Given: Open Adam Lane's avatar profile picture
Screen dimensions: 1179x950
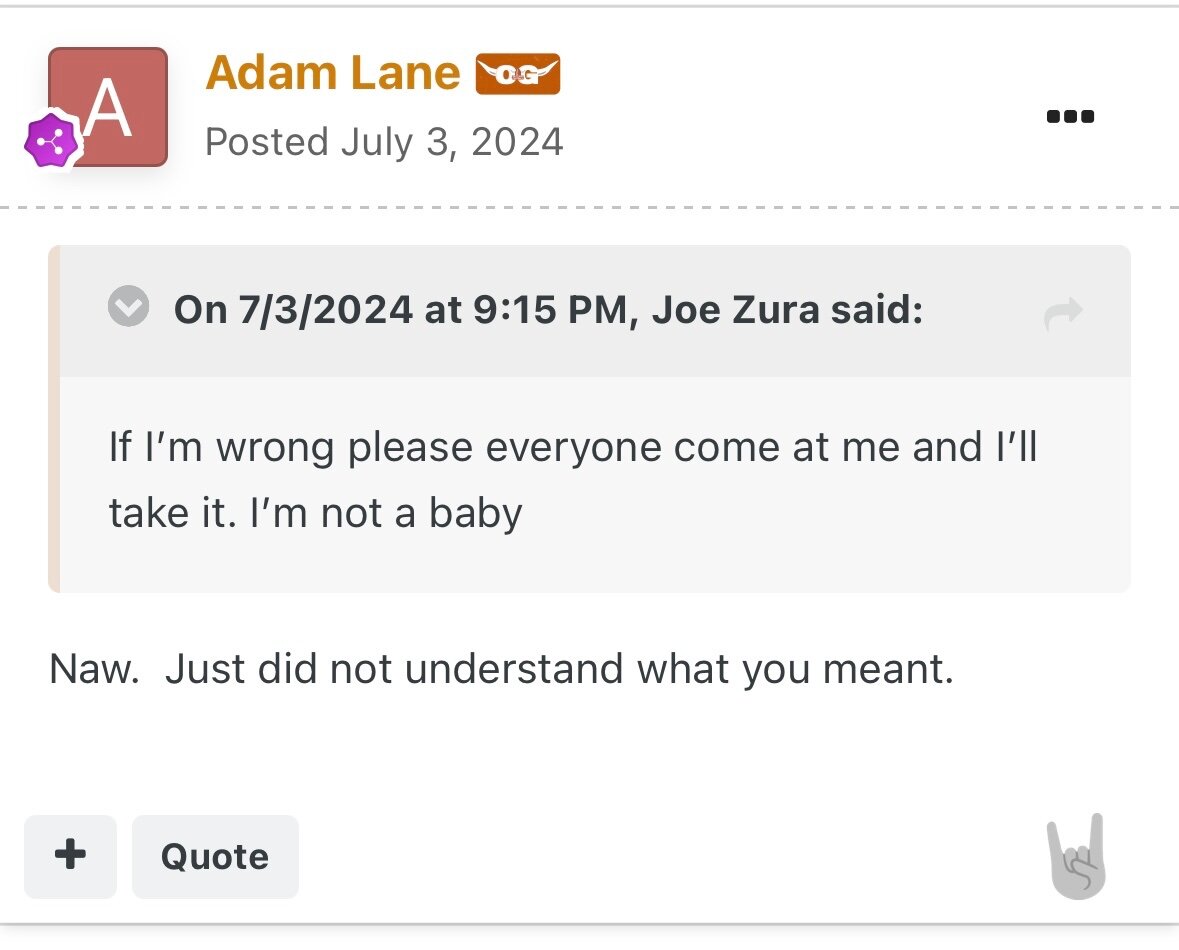Looking at the screenshot, I should [x=108, y=106].
